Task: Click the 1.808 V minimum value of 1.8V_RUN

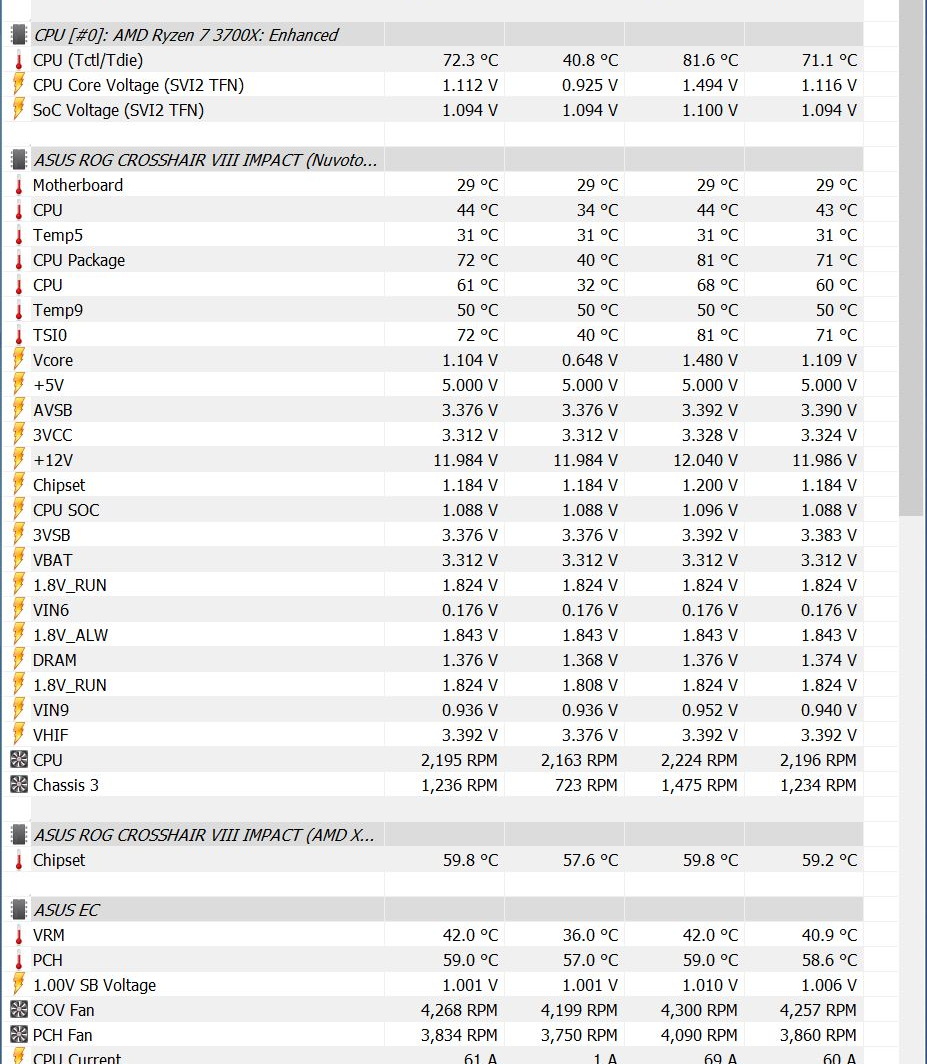Action: (590, 685)
